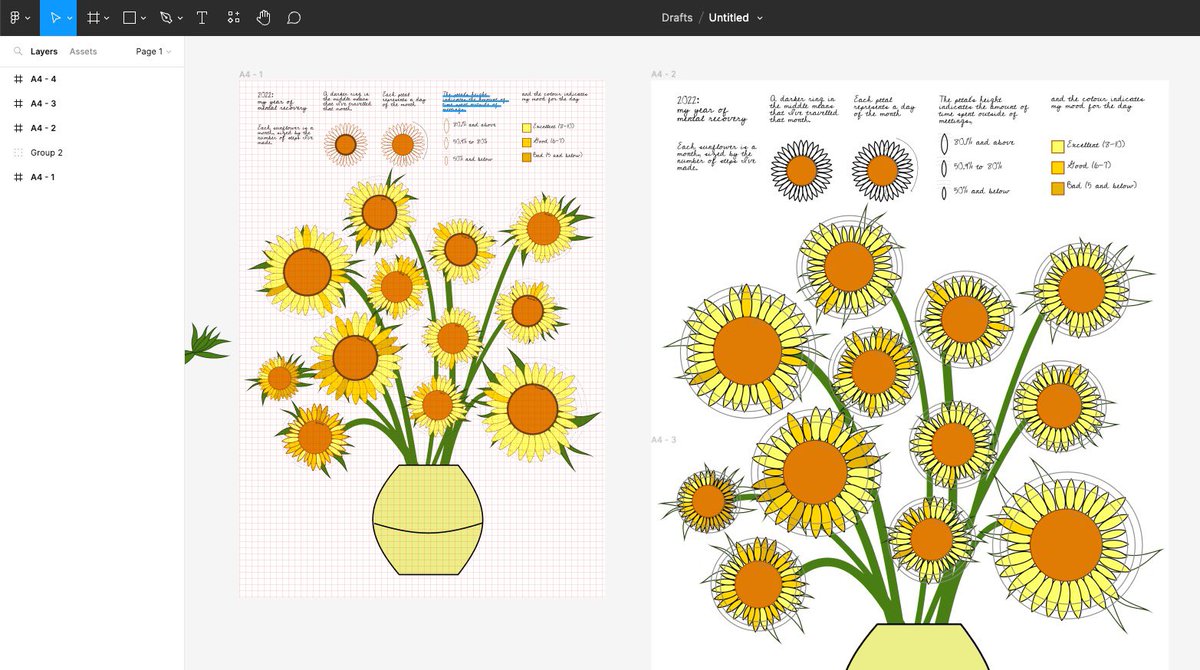Expand the Frame tool options chevron
Image resolution: width=1200 pixels, height=670 pixels.
(x=108, y=18)
